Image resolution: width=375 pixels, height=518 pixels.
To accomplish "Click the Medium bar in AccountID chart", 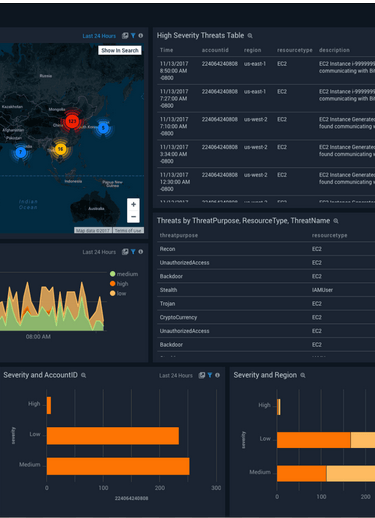I will pyautogui.click(x=118, y=466).
